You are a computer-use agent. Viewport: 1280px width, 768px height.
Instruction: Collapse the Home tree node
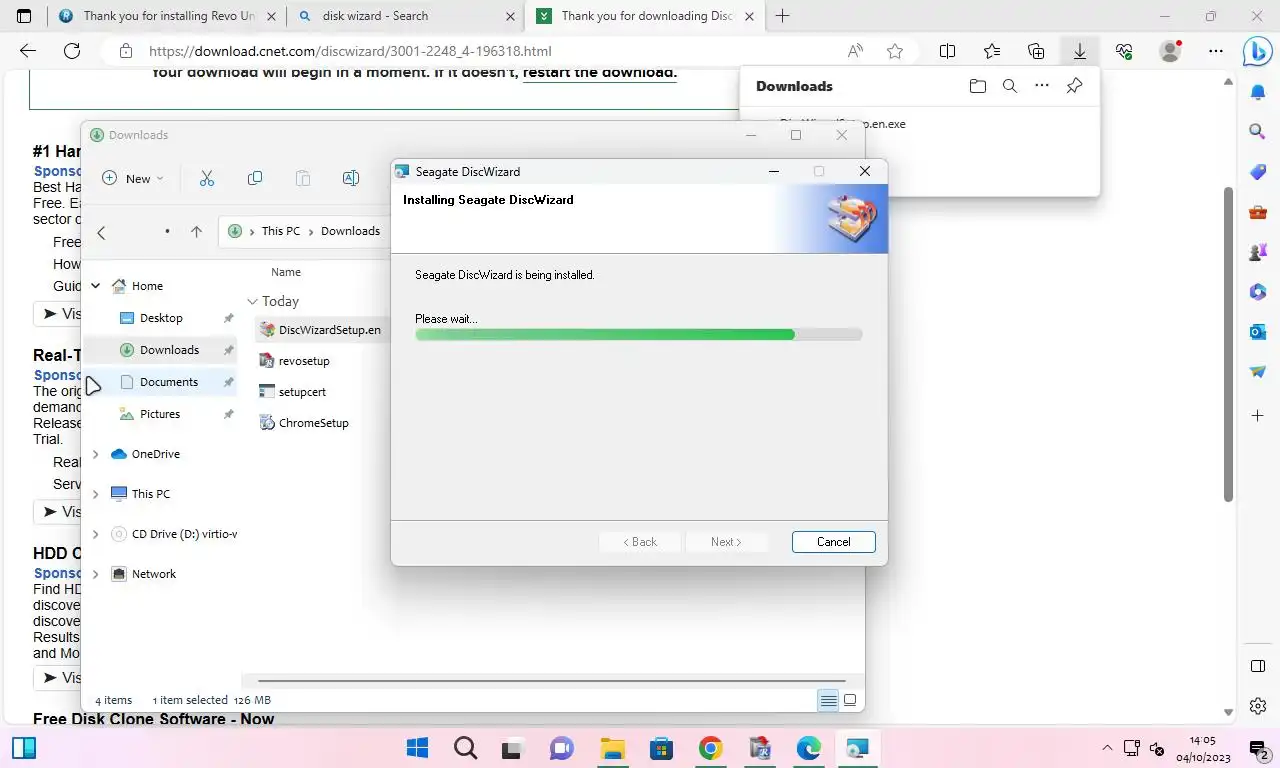coord(96,286)
